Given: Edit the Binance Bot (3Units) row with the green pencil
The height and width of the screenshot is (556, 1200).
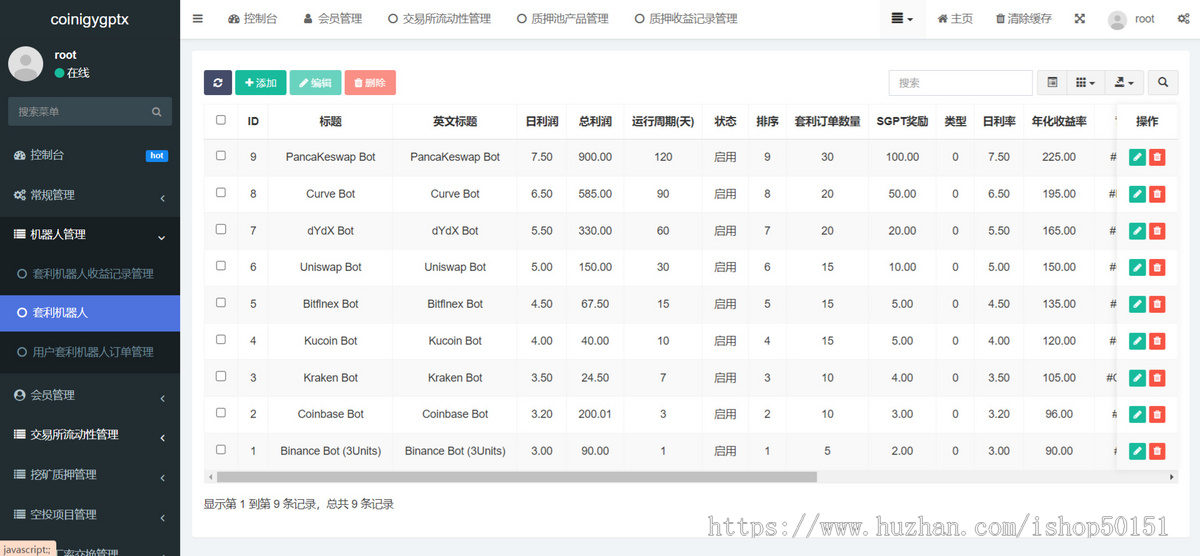Looking at the screenshot, I should click(1137, 451).
